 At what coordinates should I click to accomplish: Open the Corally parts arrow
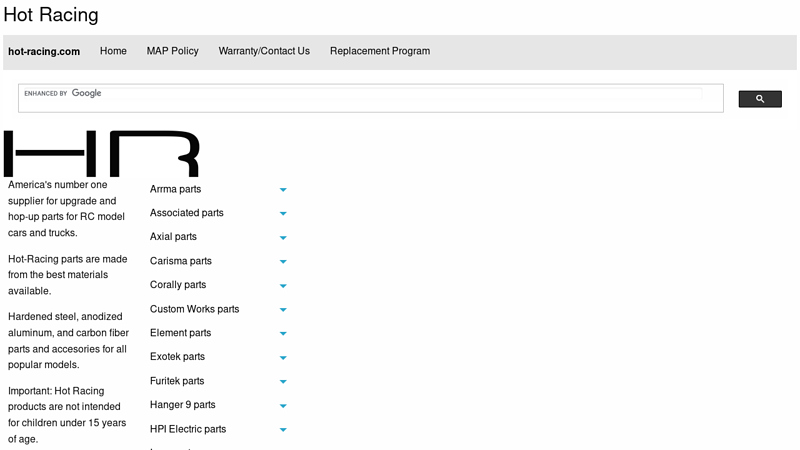click(x=283, y=286)
